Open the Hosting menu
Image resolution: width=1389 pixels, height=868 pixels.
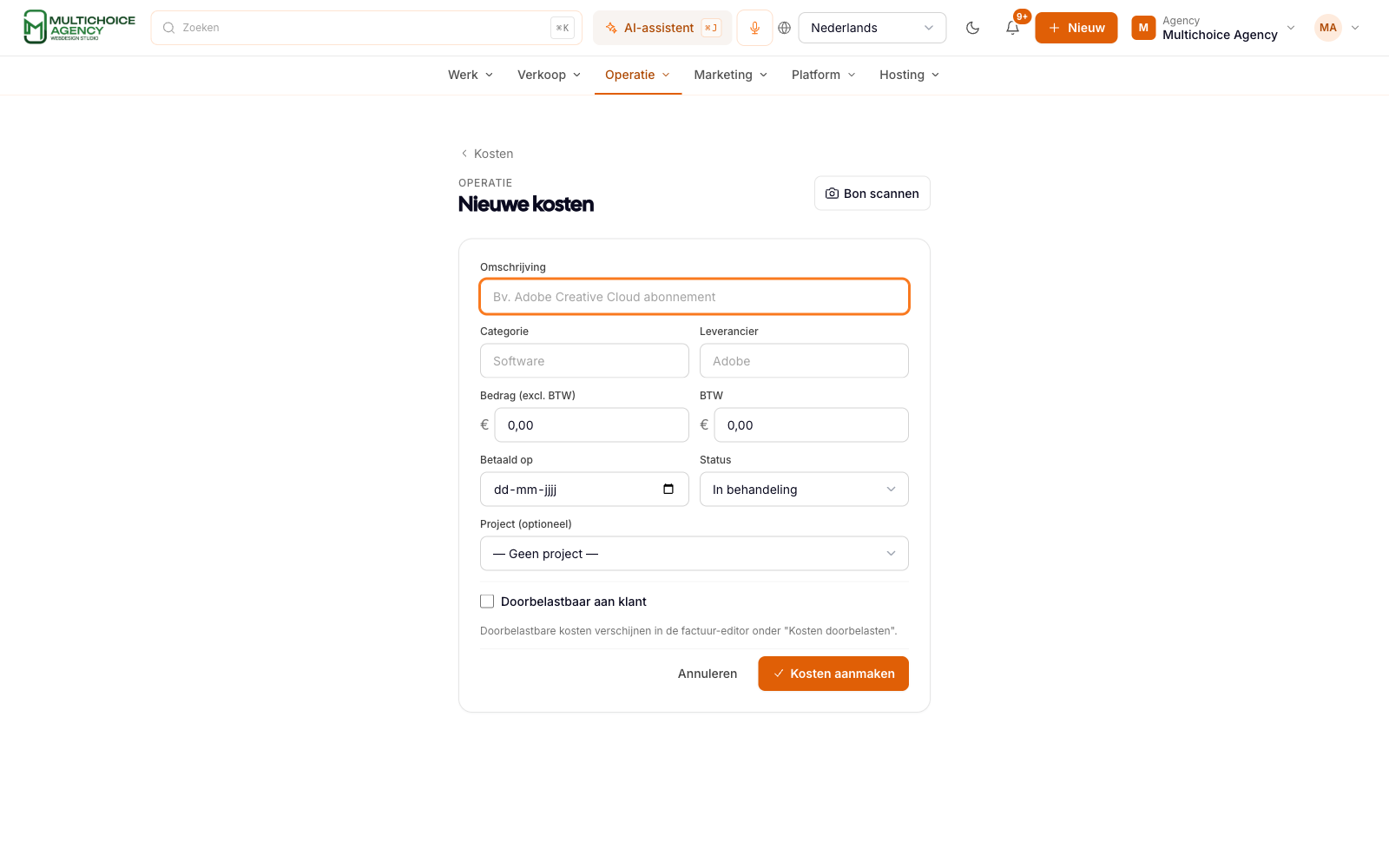point(909,75)
